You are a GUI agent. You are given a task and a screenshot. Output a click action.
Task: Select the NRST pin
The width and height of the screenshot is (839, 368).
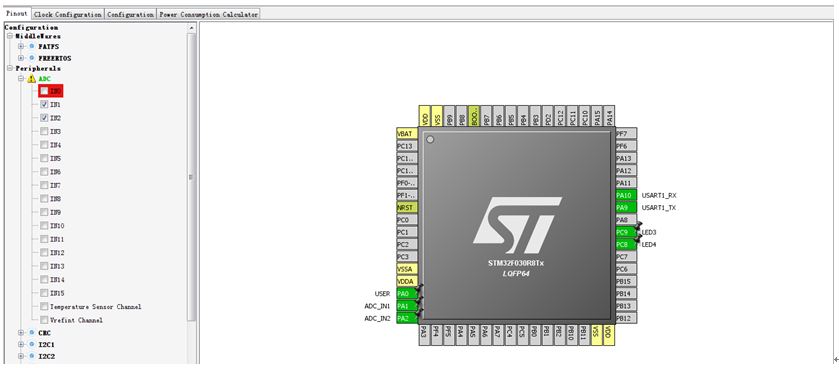coord(407,208)
